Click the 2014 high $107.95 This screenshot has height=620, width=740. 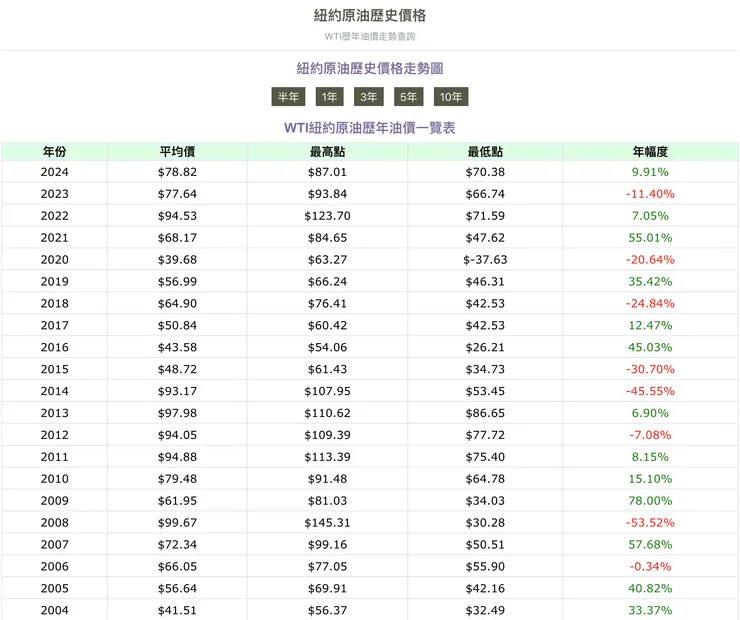(328, 392)
